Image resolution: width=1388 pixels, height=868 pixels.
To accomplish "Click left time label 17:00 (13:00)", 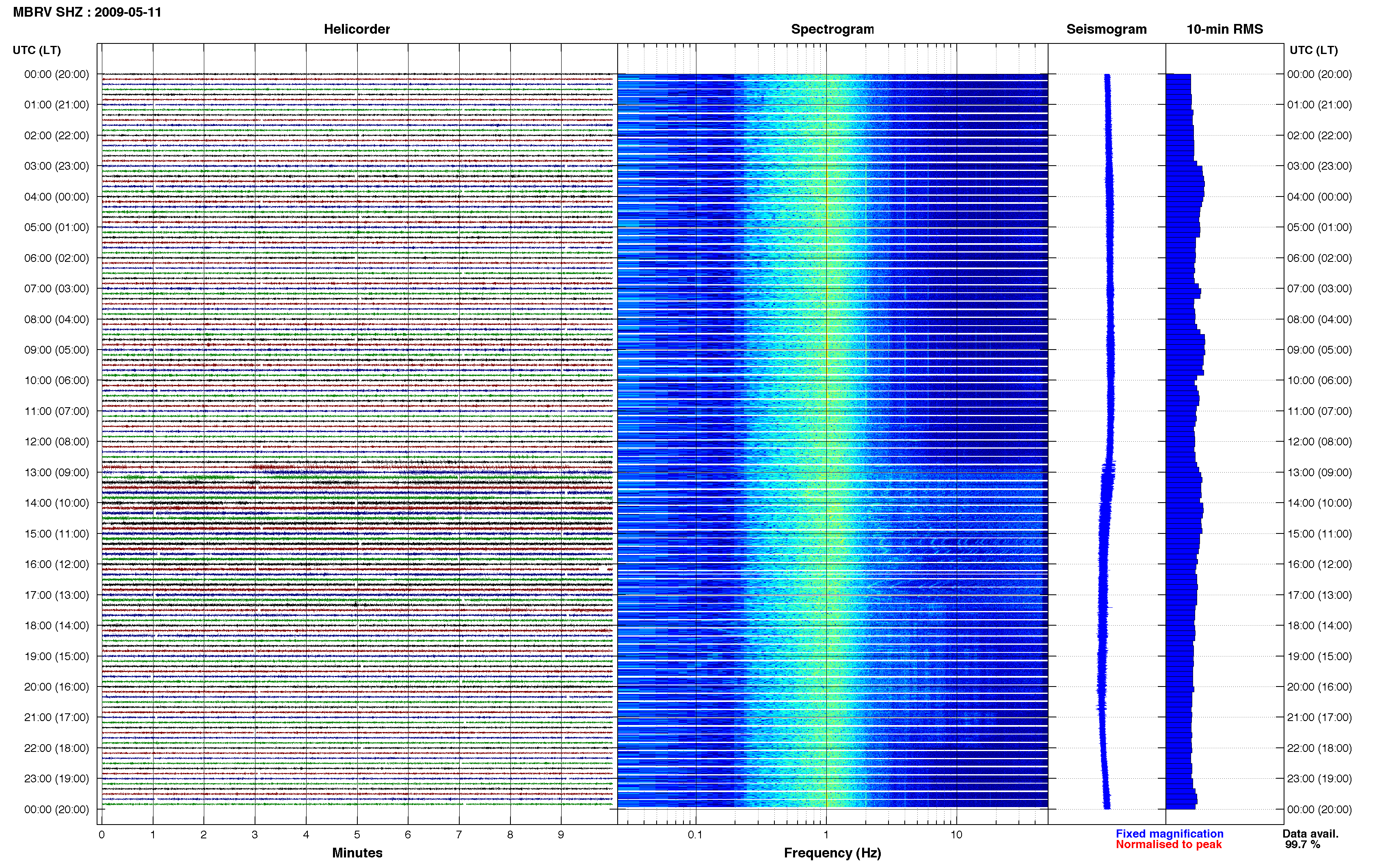I will click(x=56, y=595).
